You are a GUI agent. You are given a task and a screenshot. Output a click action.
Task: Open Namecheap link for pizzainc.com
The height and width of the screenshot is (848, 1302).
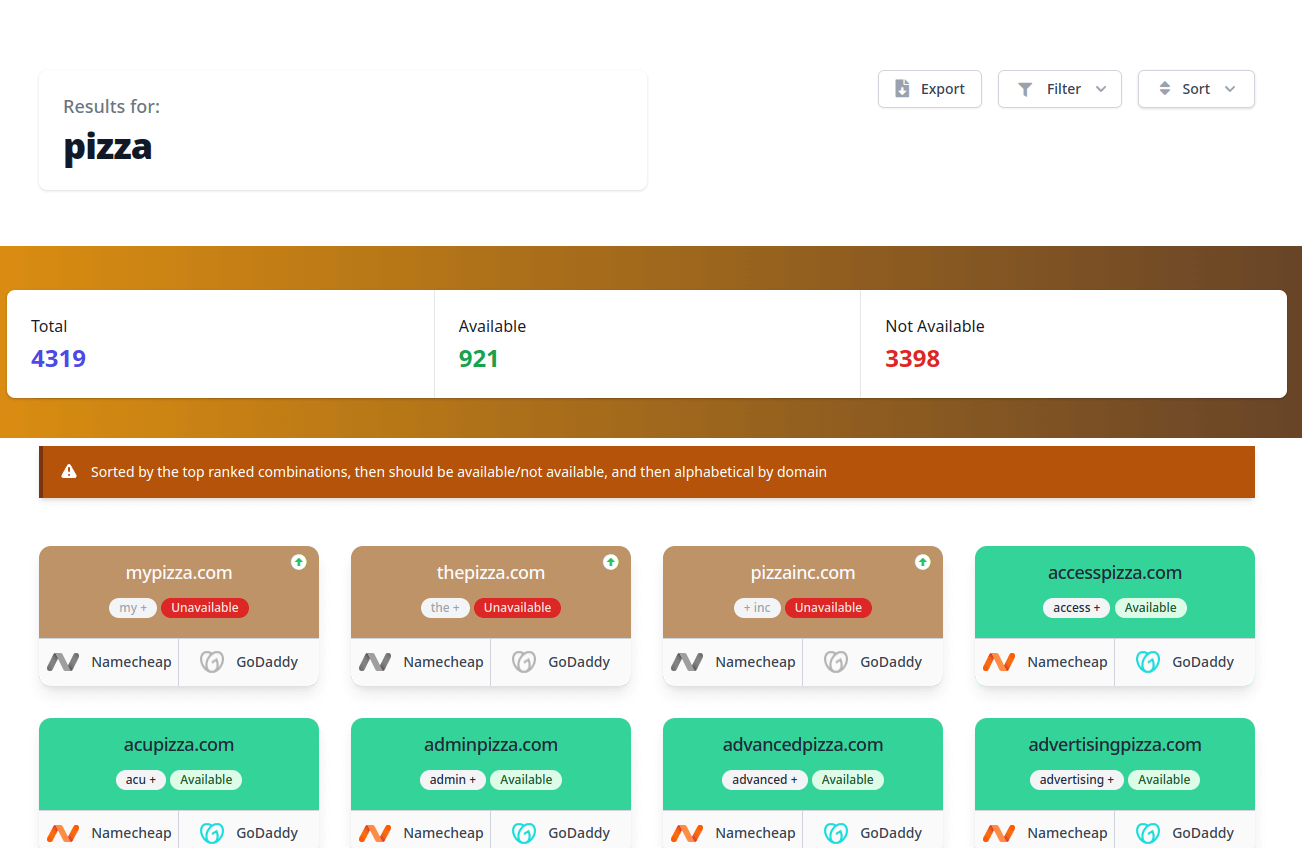pyautogui.click(x=733, y=662)
